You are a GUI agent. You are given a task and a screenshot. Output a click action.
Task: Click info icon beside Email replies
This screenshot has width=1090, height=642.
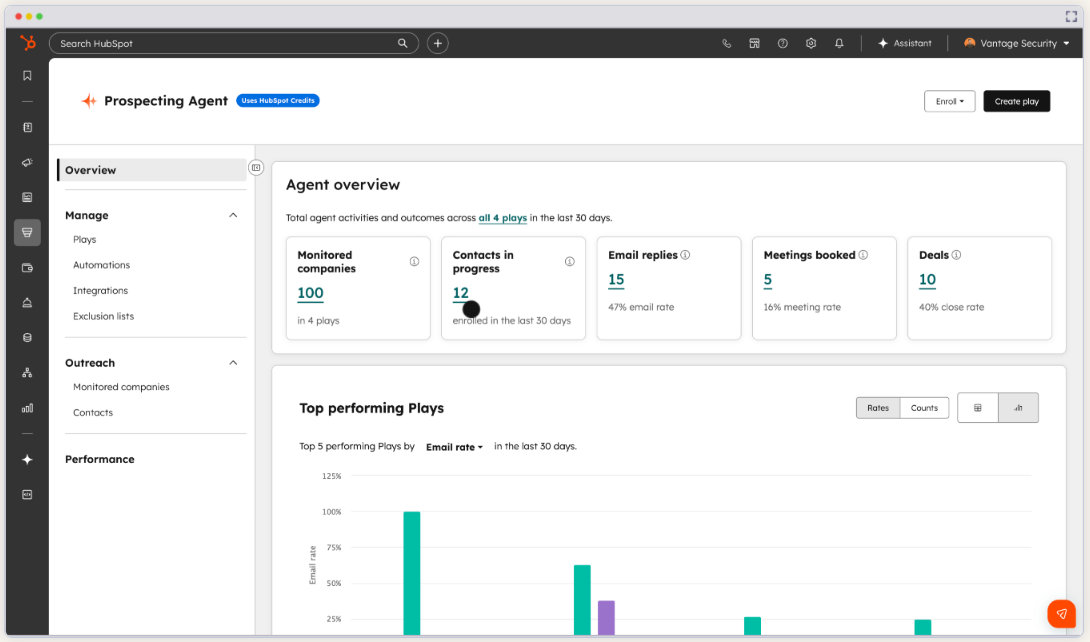pyautogui.click(x=685, y=255)
